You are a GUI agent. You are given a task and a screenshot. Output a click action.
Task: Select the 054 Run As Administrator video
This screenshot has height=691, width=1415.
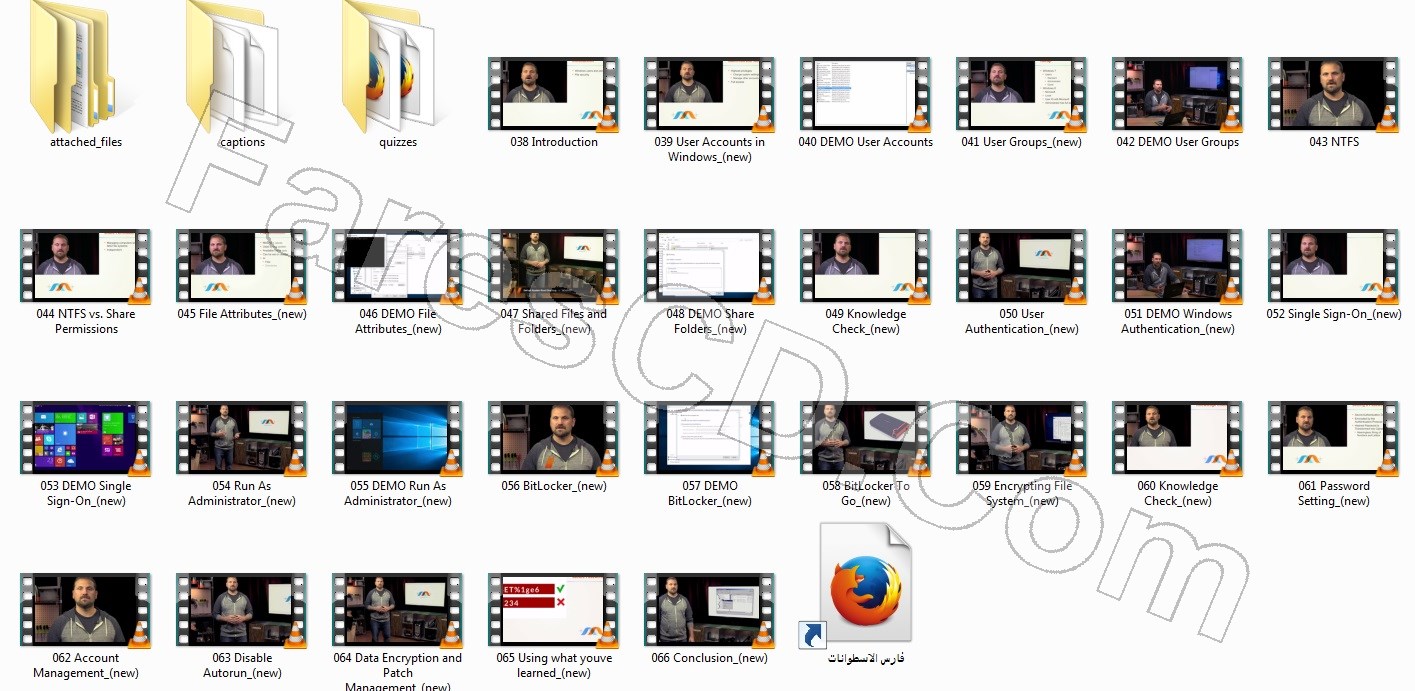242,438
